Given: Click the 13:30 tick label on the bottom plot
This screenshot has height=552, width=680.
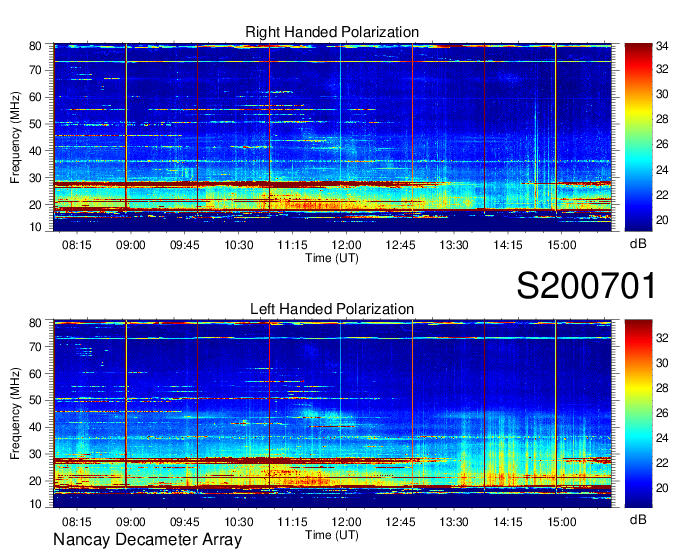Looking at the screenshot, I should click(x=454, y=522).
